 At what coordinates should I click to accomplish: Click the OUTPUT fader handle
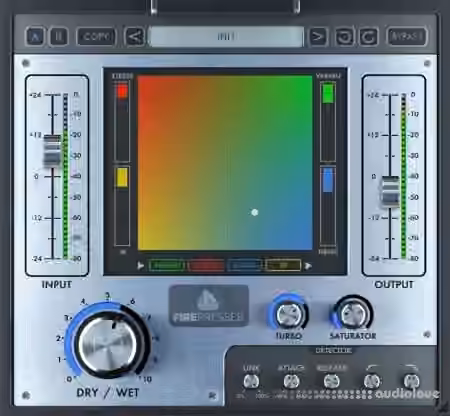coord(390,191)
